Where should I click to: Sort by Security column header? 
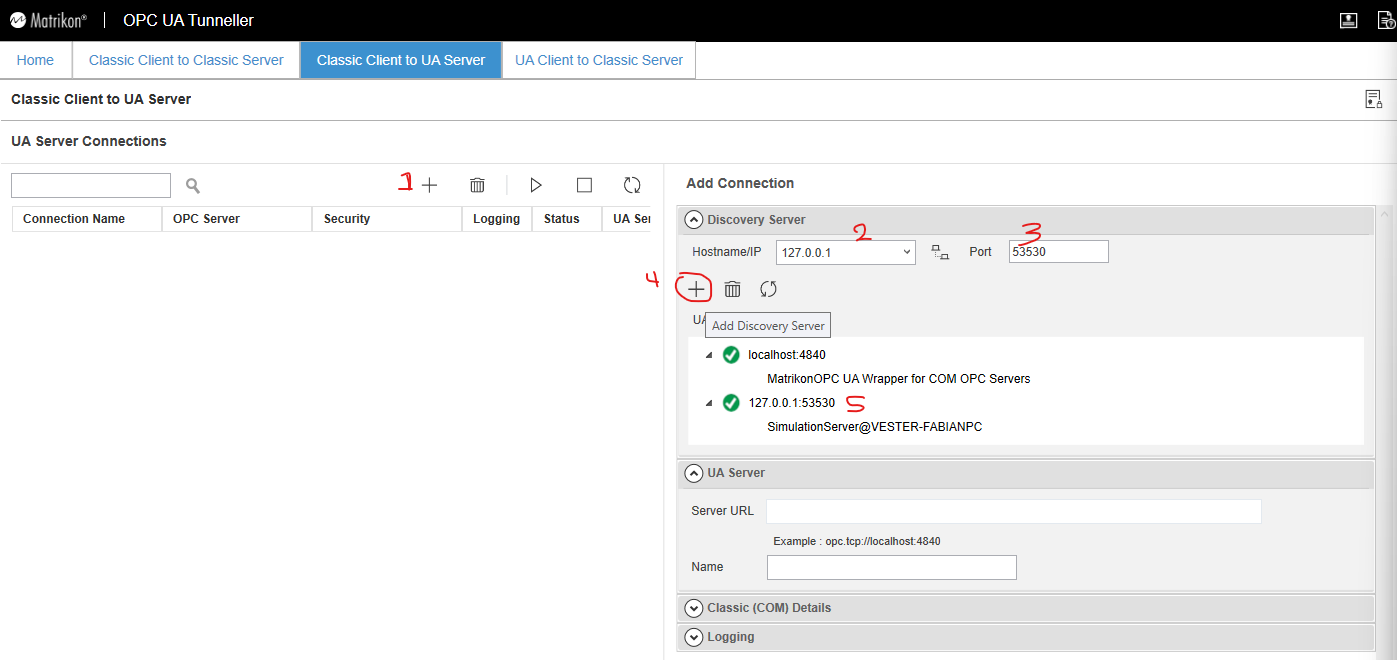tap(387, 219)
